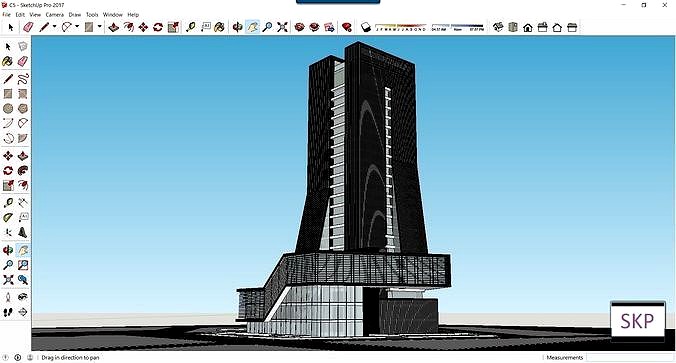Open 3D Warehouse from top toolbar
676x363 pixels.
(299, 27)
